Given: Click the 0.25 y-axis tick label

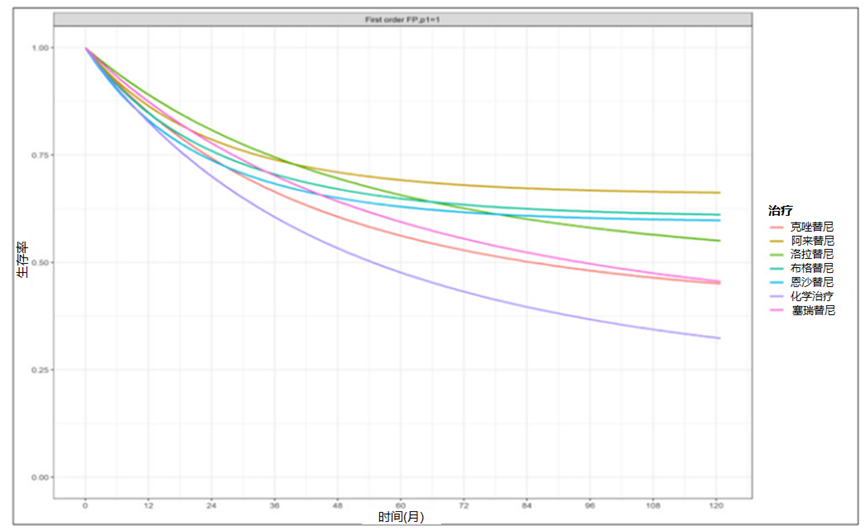Looking at the screenshot, I should point(40,370).
